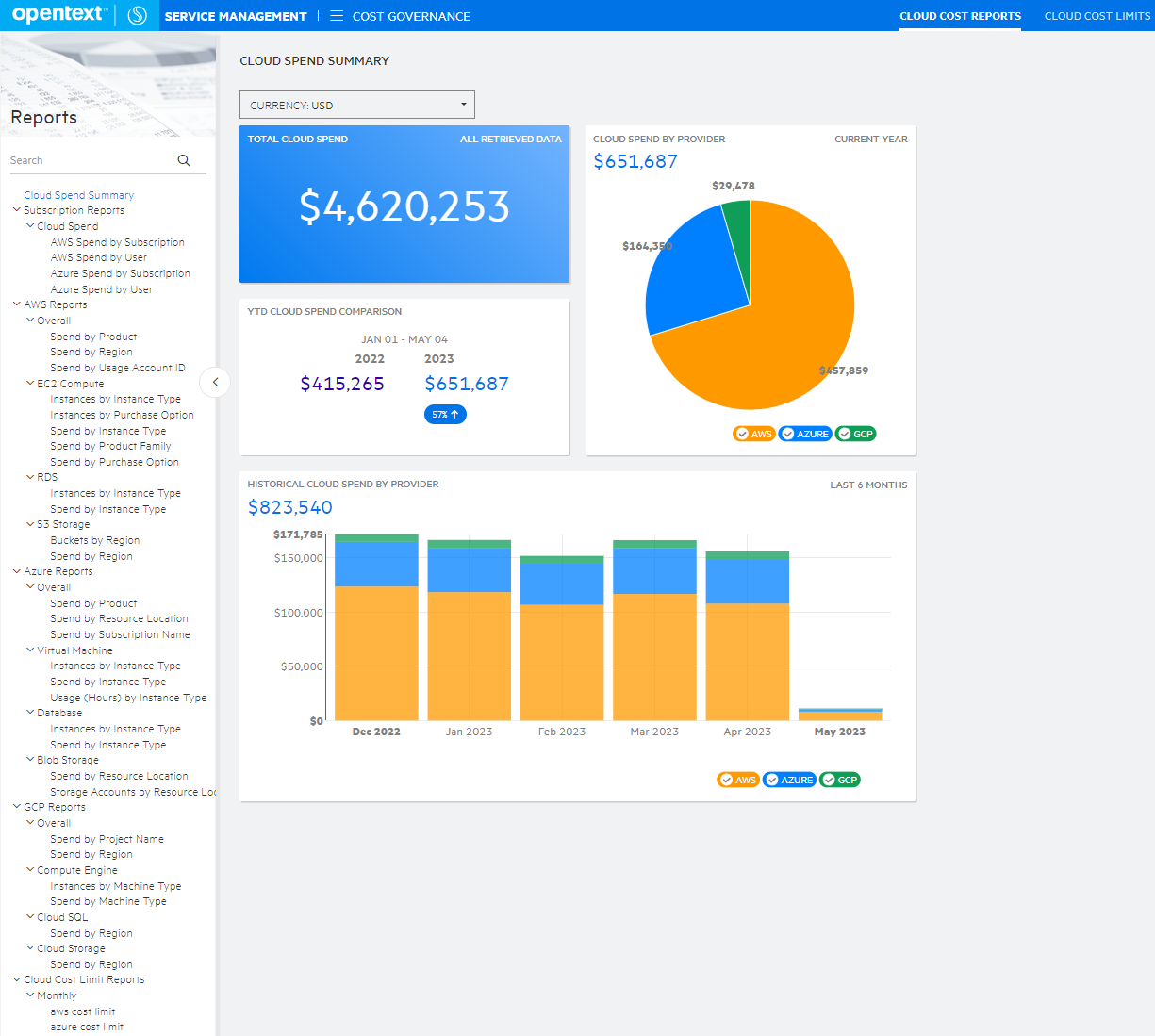
Task: Toggle AWS data in the pie chart legend
Action: pyautogui.click(x=752, y=434)
